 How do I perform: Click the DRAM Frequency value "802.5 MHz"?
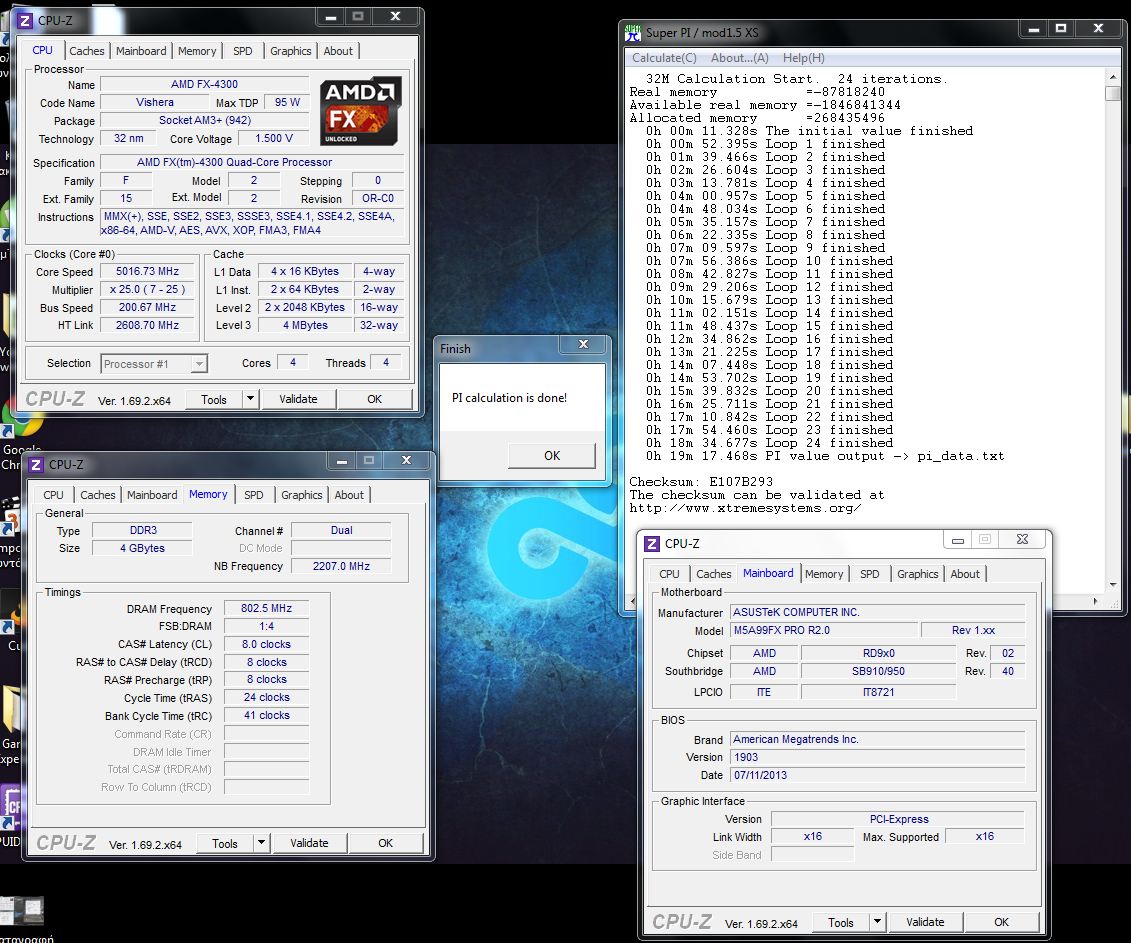[x=266, y=608]
